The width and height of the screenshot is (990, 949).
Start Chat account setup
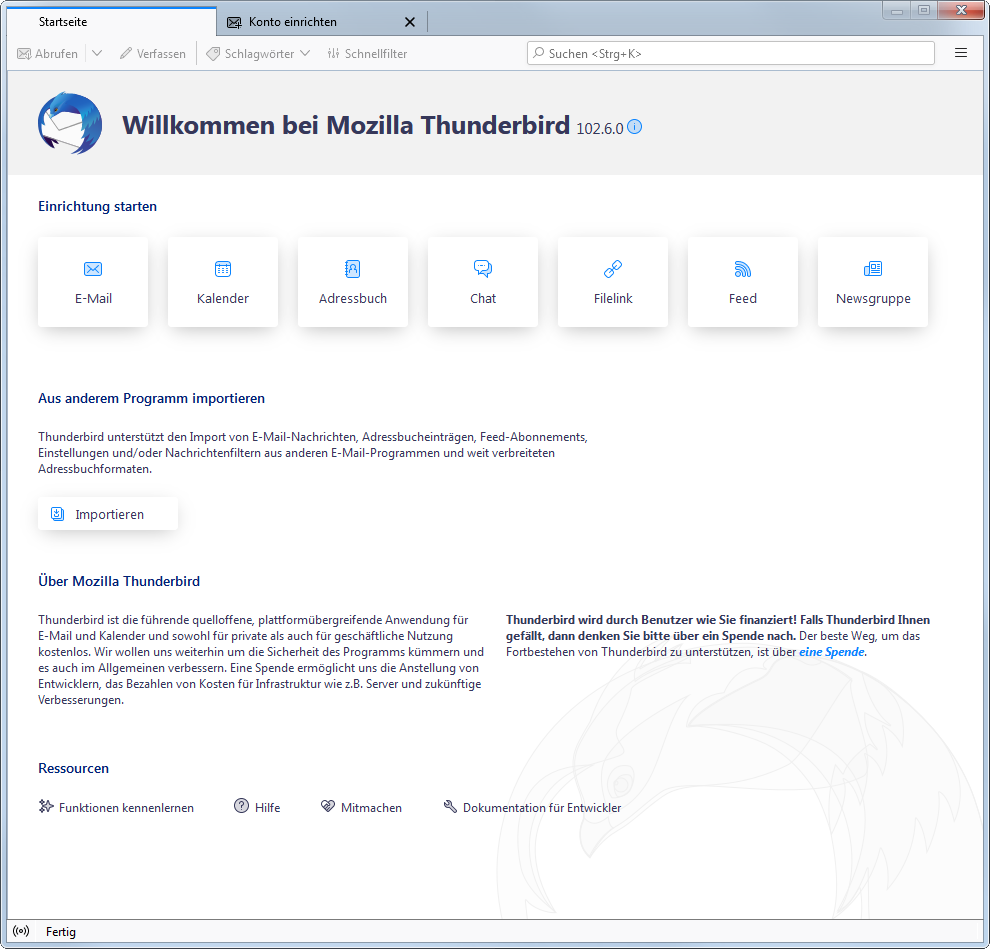click(483, 282)
